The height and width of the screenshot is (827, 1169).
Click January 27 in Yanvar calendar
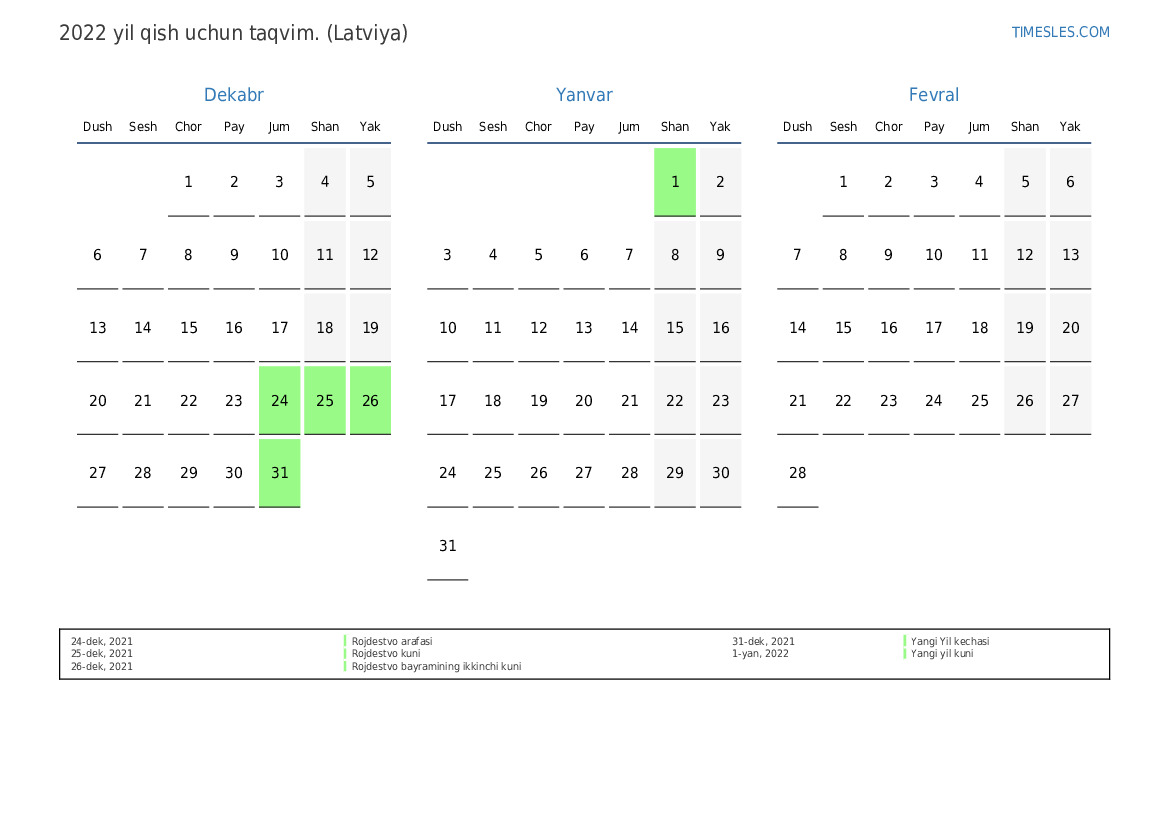tap(584, 473)
